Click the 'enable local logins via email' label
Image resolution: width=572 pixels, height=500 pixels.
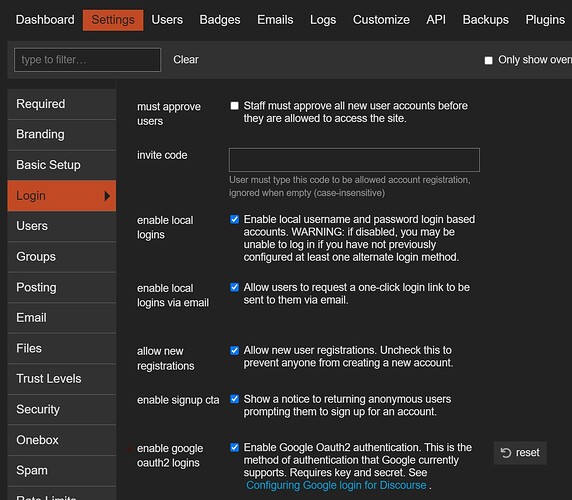tap(173, 295)
